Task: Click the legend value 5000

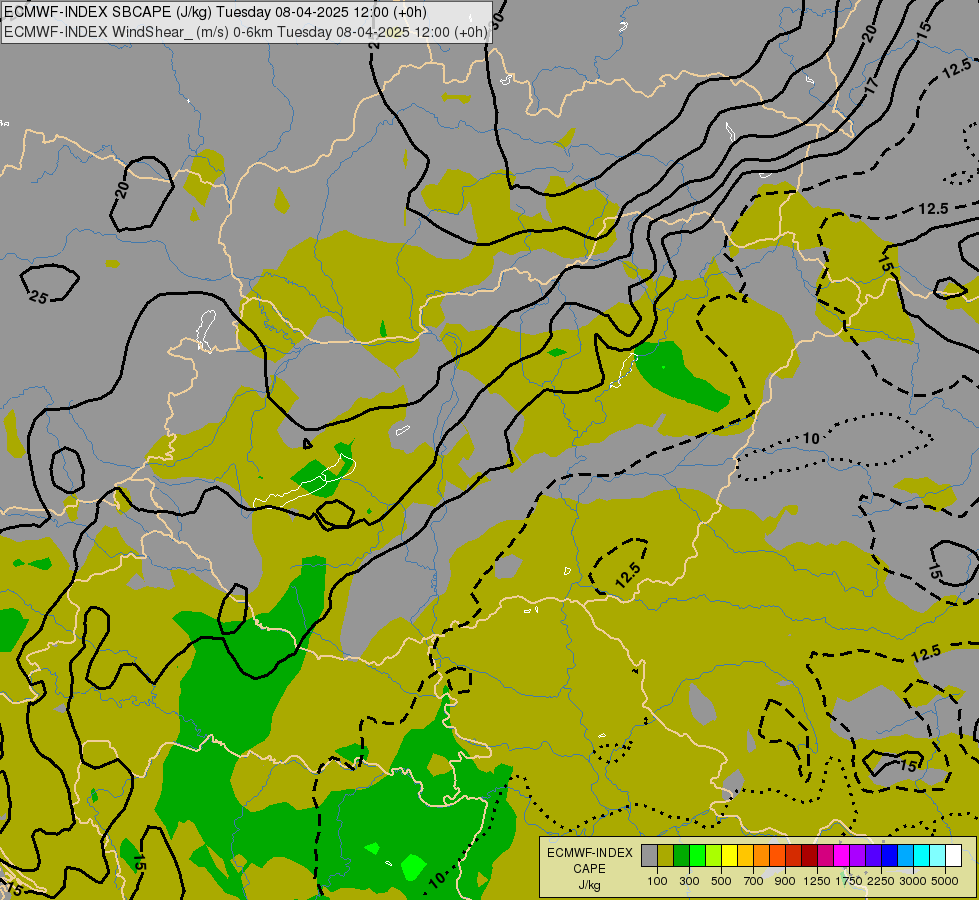Action: tap(945, 881)
